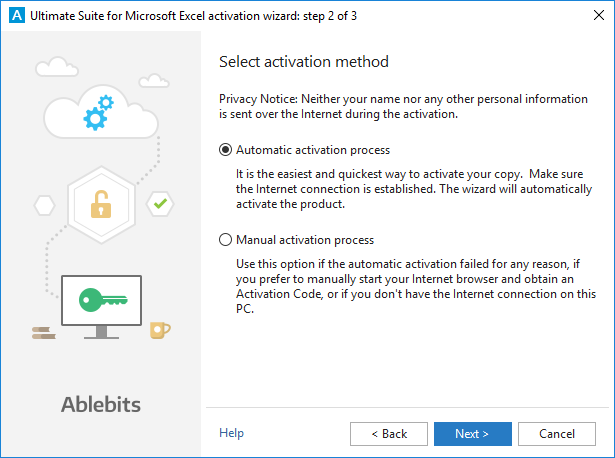Choose the Manual activation process radio button
The width and height of the screenshot is (615, 458).
point(226,240)
